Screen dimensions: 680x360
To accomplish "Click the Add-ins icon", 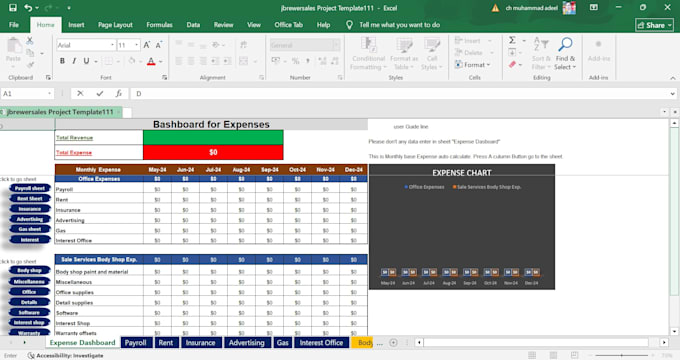I will [598, 45].
